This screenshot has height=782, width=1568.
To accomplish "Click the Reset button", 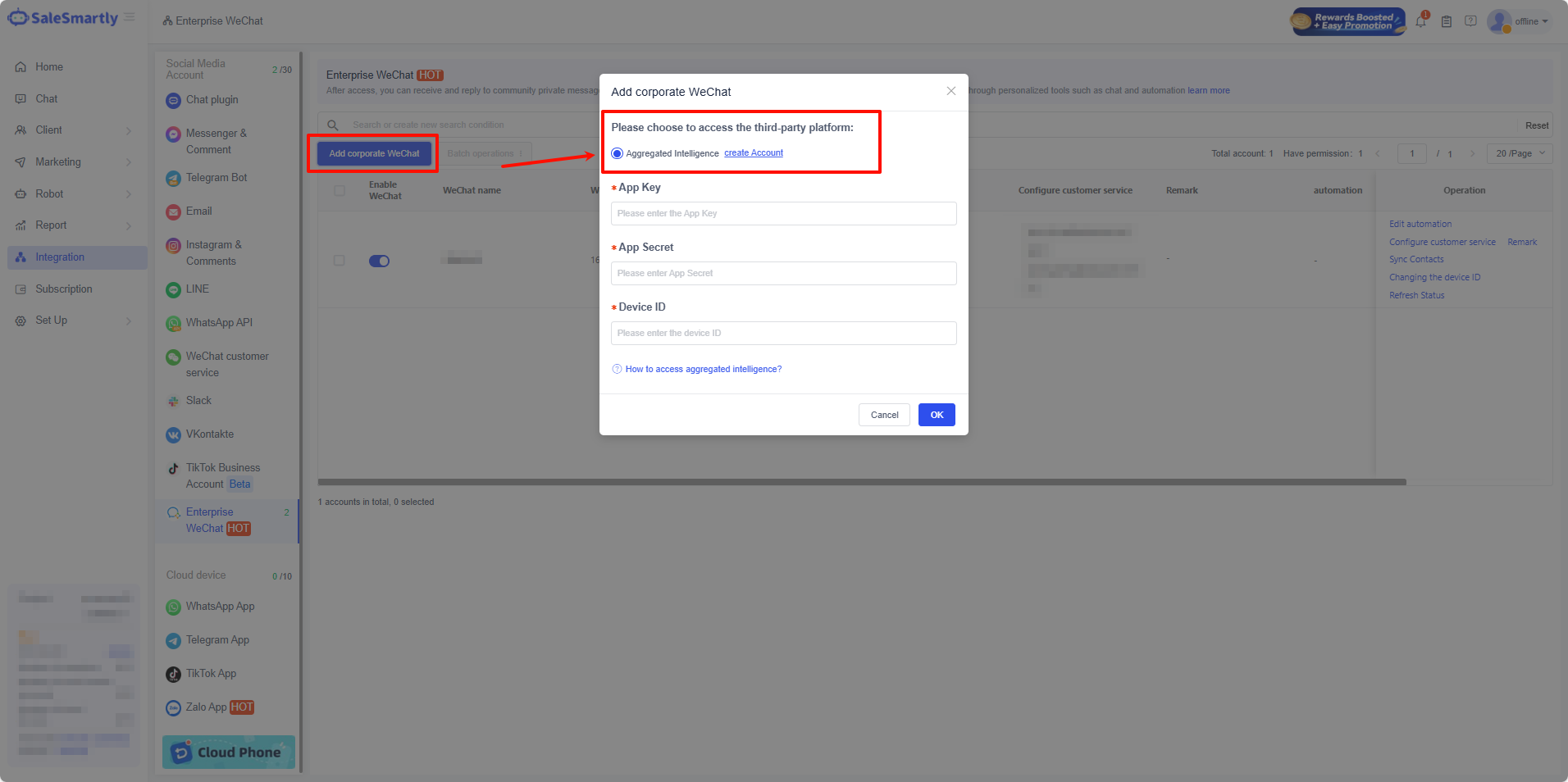I will pyautogui.click(x=1537, y=125).
